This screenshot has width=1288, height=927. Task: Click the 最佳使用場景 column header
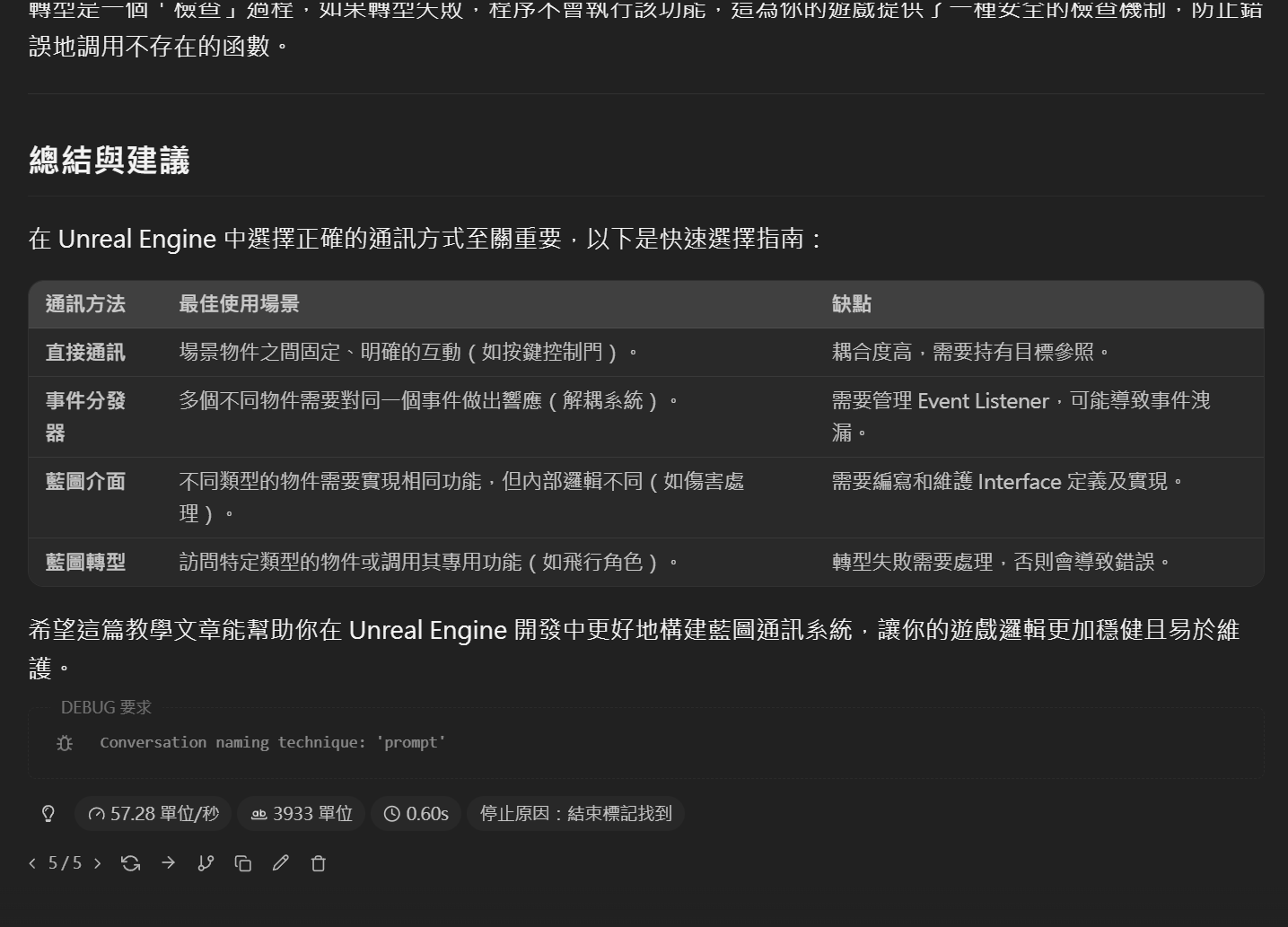pyautogui.click(x=239, y=303)
